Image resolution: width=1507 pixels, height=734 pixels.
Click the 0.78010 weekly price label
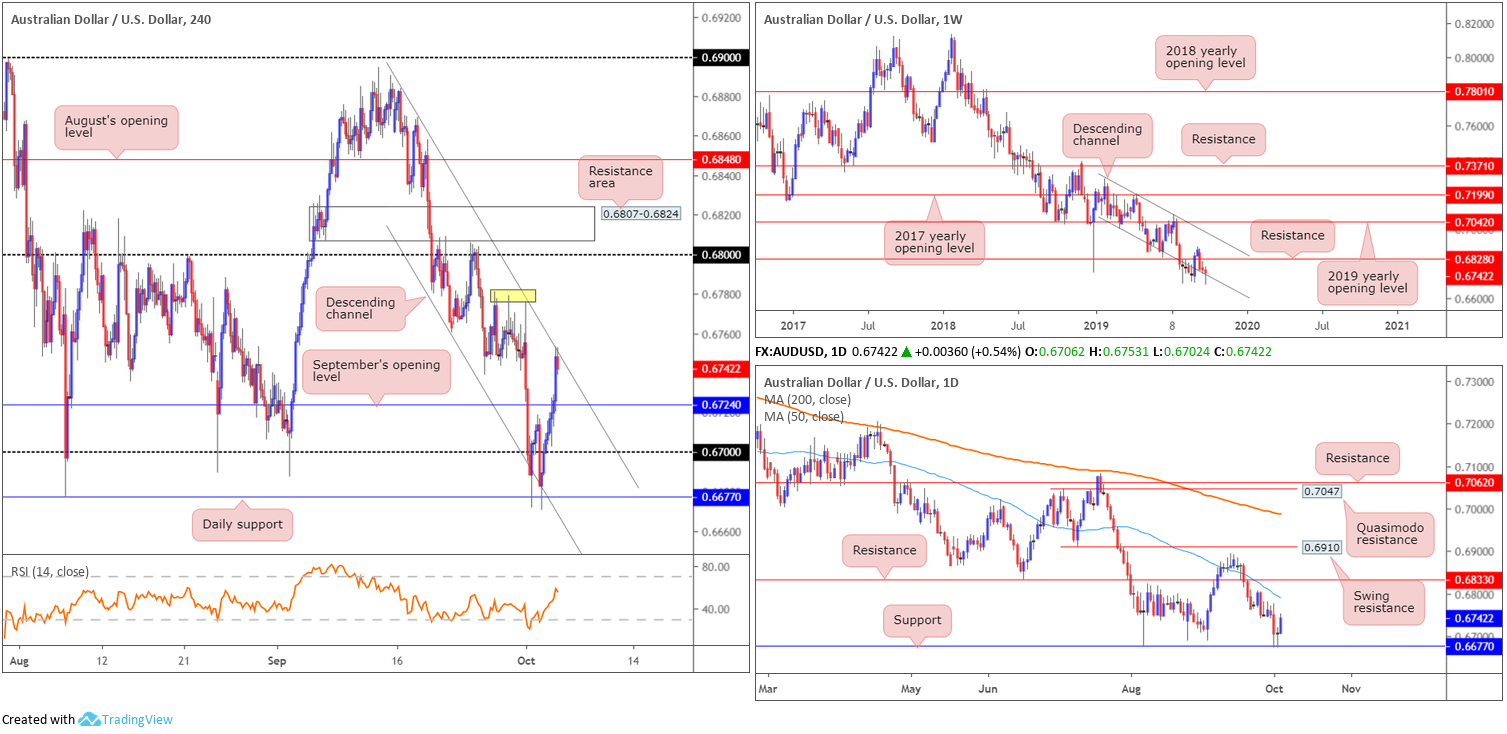point(1474,91)
